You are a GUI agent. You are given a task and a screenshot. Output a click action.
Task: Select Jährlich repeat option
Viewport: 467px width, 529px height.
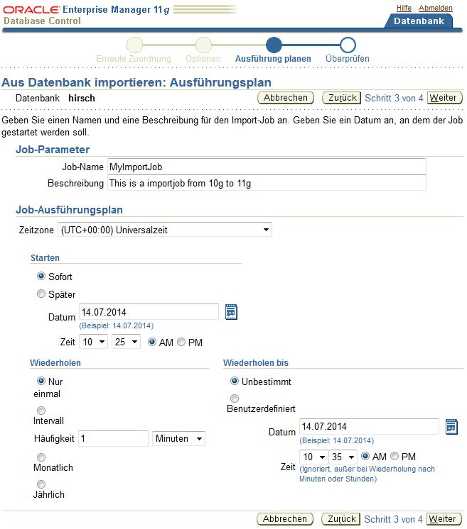(41, 484)
